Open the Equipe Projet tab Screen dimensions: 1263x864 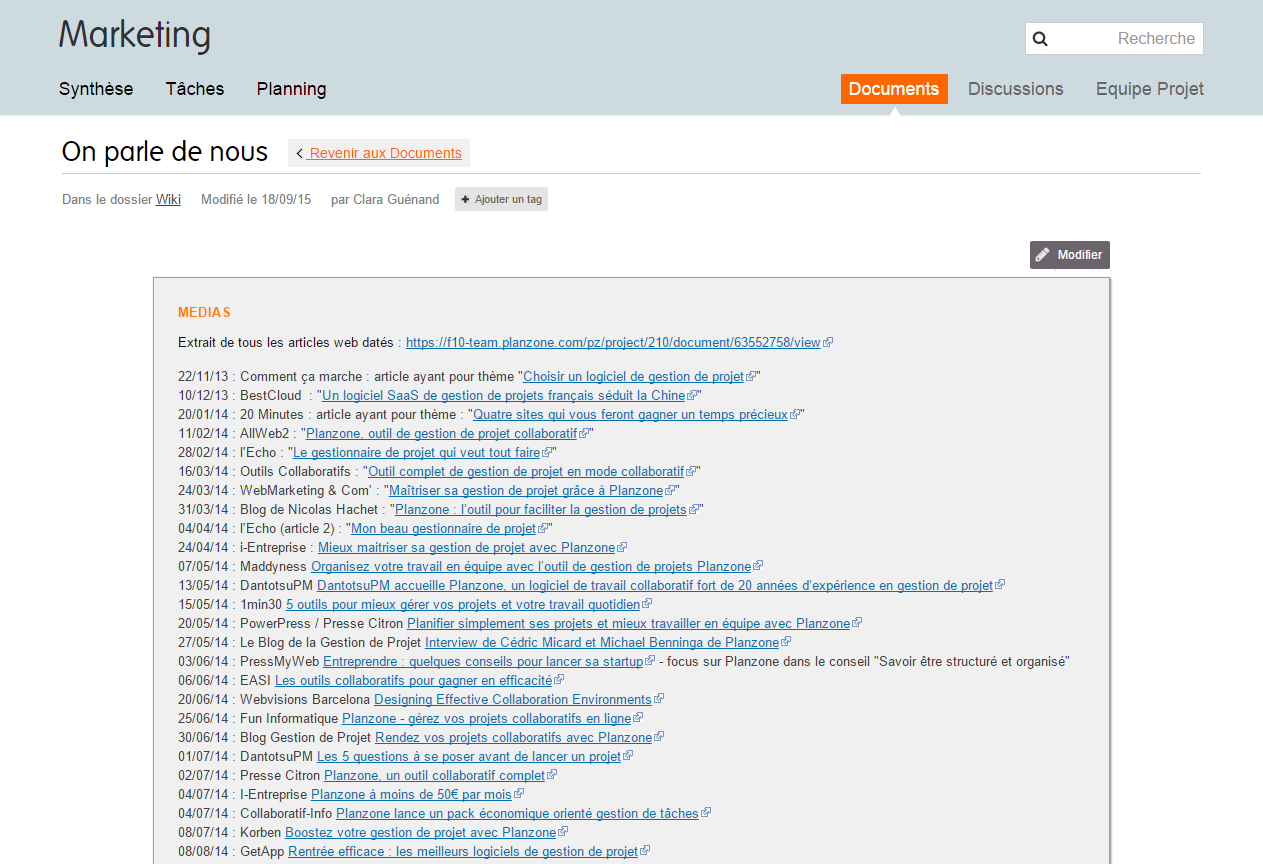[1150, 89]
